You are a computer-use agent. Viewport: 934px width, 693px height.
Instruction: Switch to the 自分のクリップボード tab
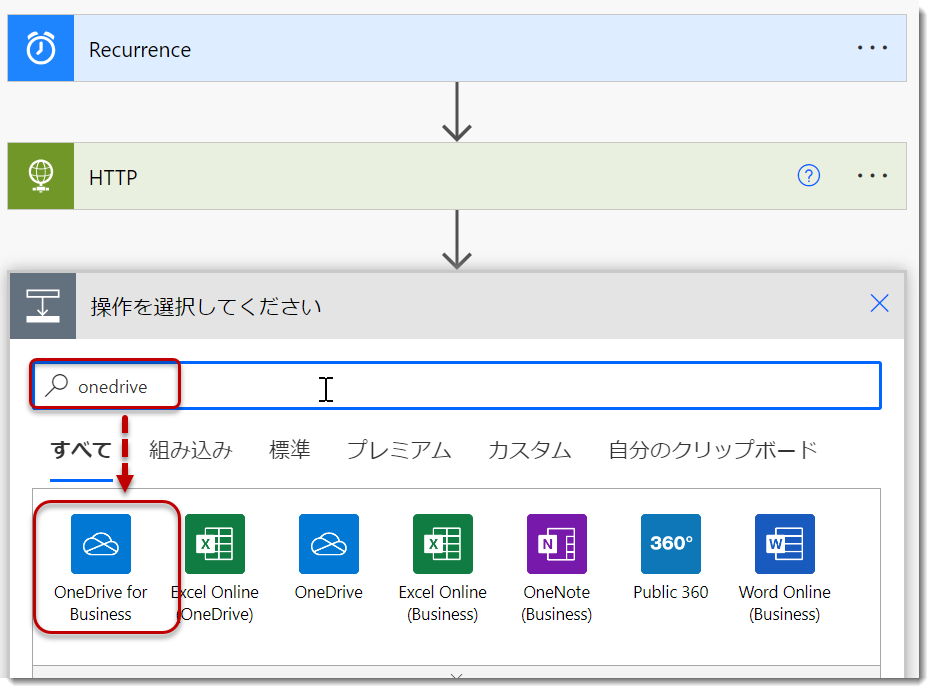712,450
